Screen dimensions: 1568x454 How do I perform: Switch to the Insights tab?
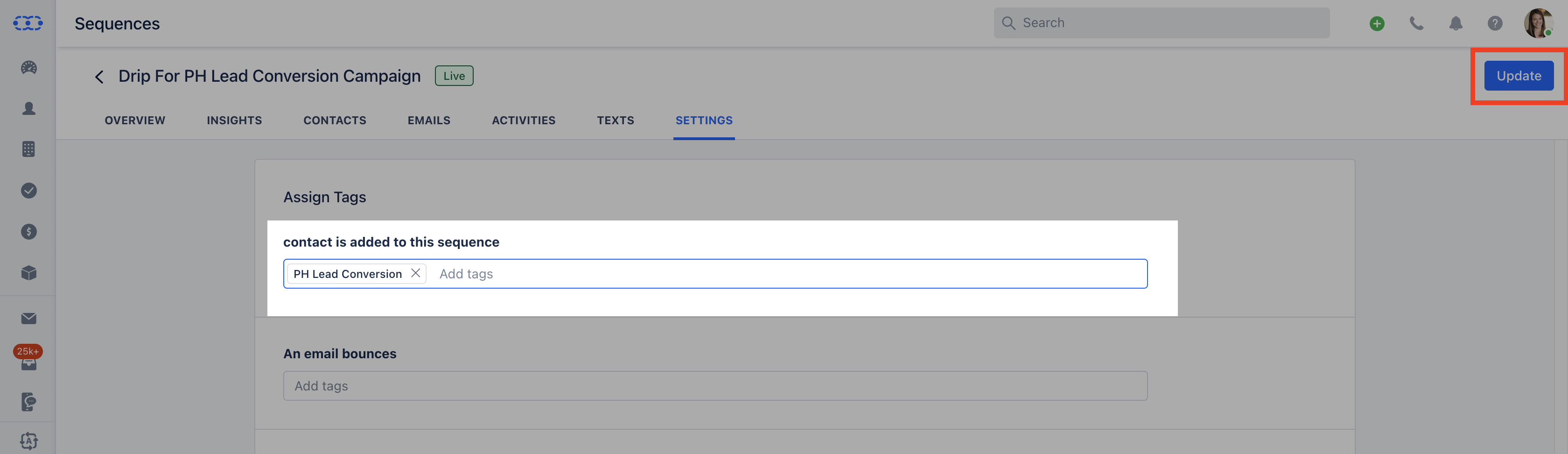click(234, 121)
